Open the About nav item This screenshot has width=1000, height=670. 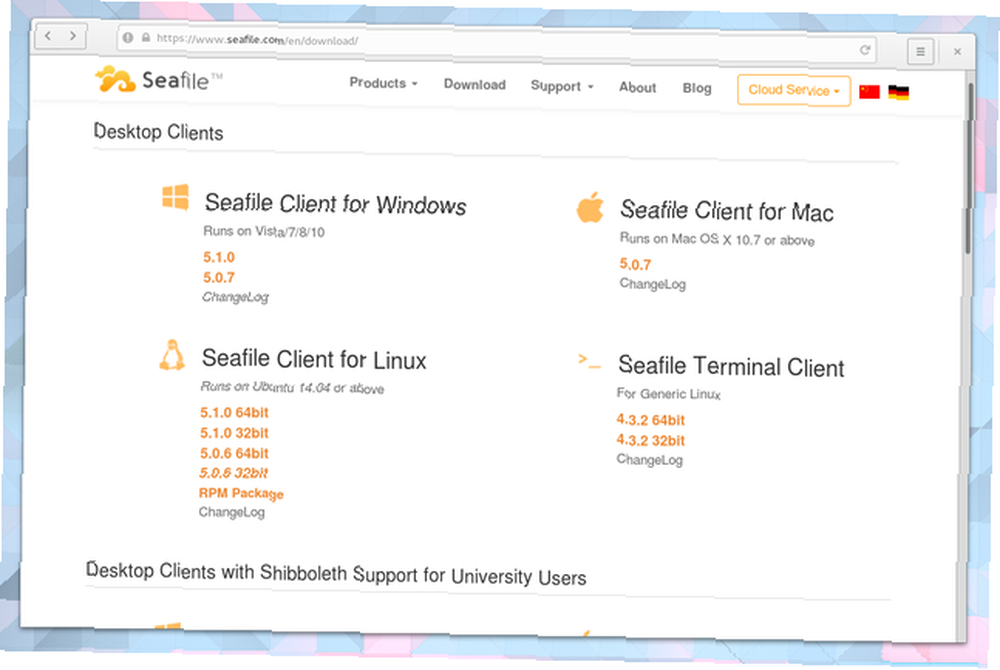[637, 87]
